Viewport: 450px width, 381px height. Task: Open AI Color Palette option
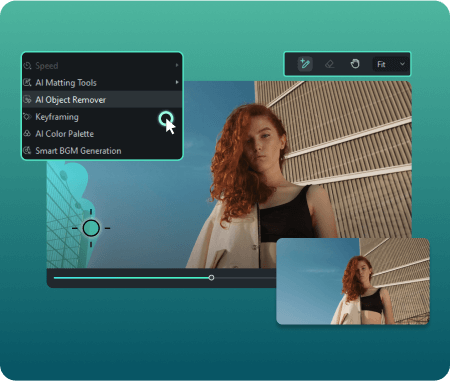[x=102, y=134]
